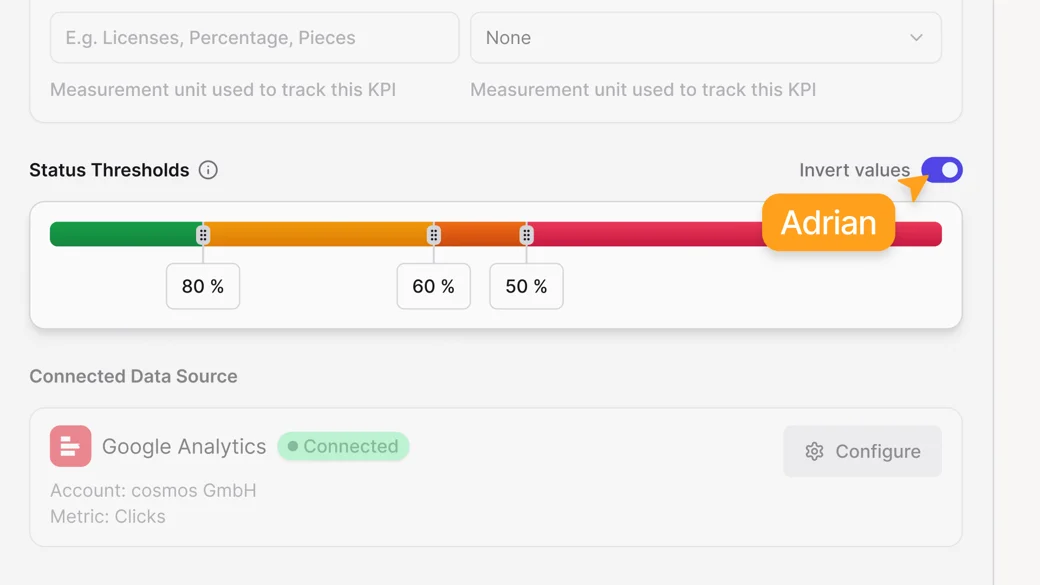Viewport: 1040px width, 585px height.
Task: Select the 60 % value box
Action: (x=433, y=287)
